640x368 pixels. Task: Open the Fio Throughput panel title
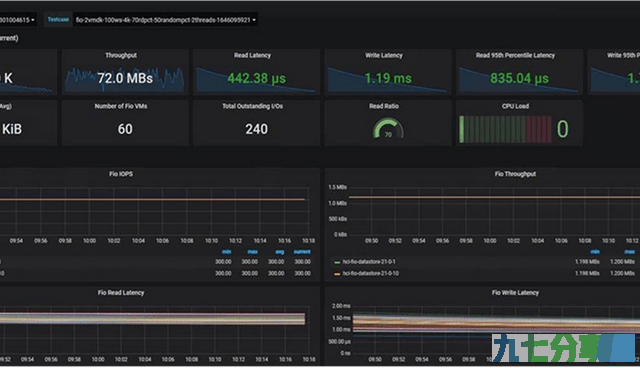click(x=515, y=174)
